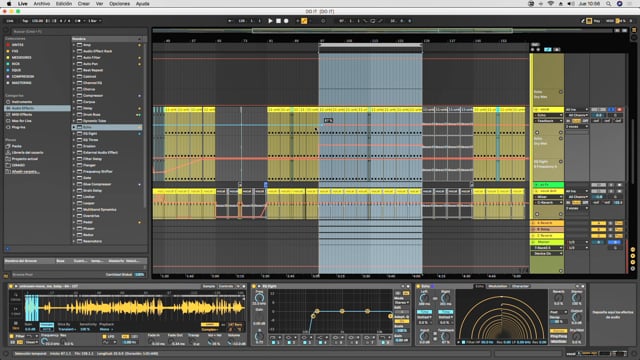
Task: Start playback with the Play button
Action: 270,21
